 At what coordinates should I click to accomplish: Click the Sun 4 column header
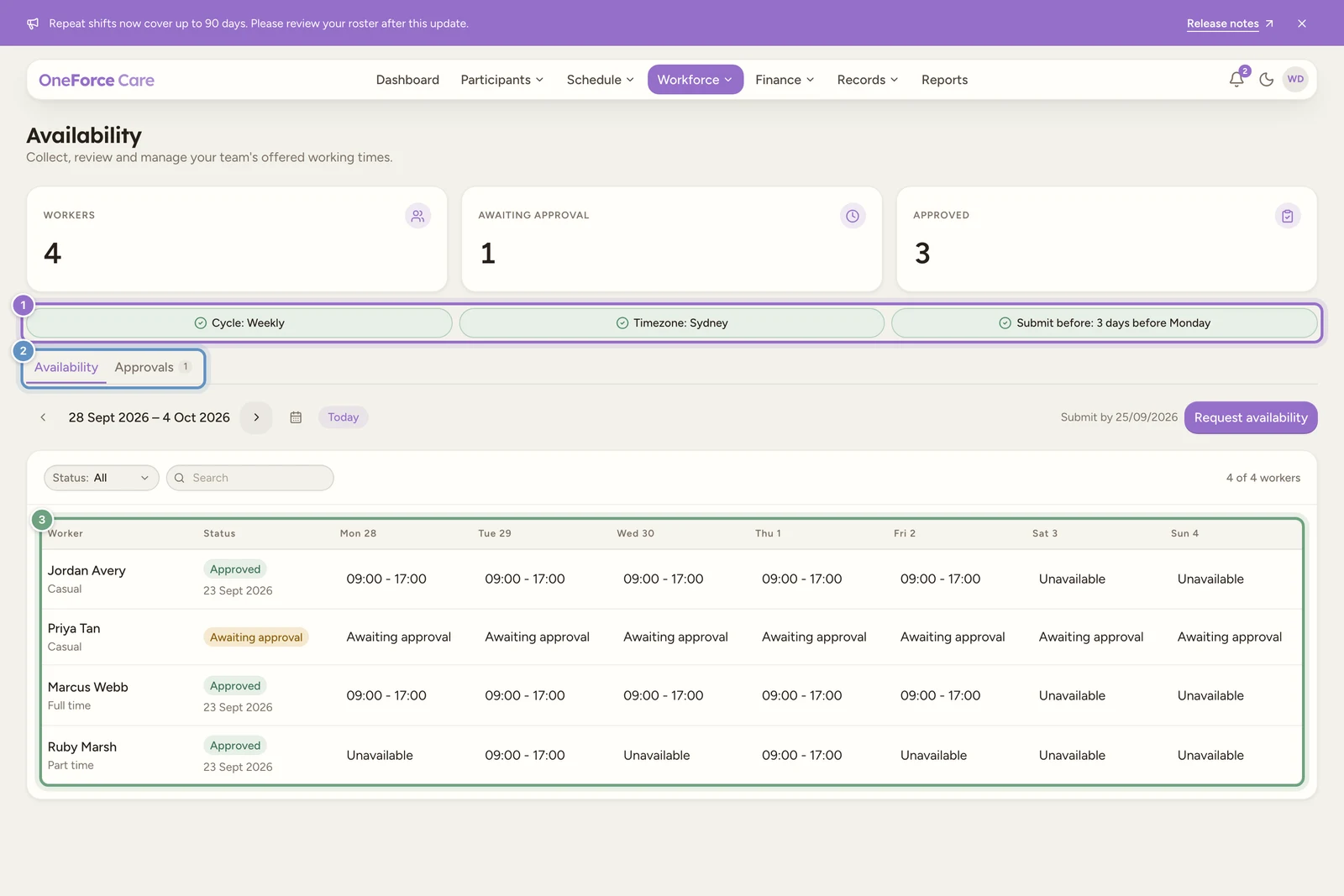[x=1184, y=533]
